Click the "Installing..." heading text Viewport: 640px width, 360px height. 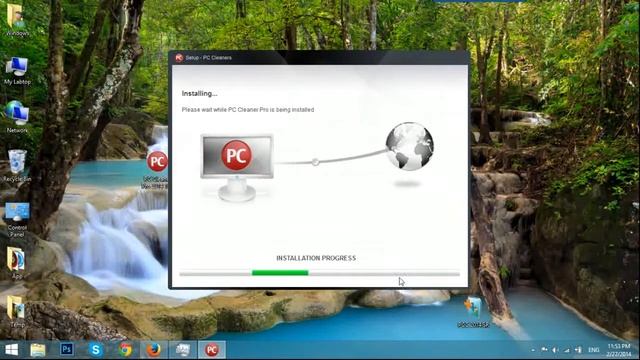point(200,93)
